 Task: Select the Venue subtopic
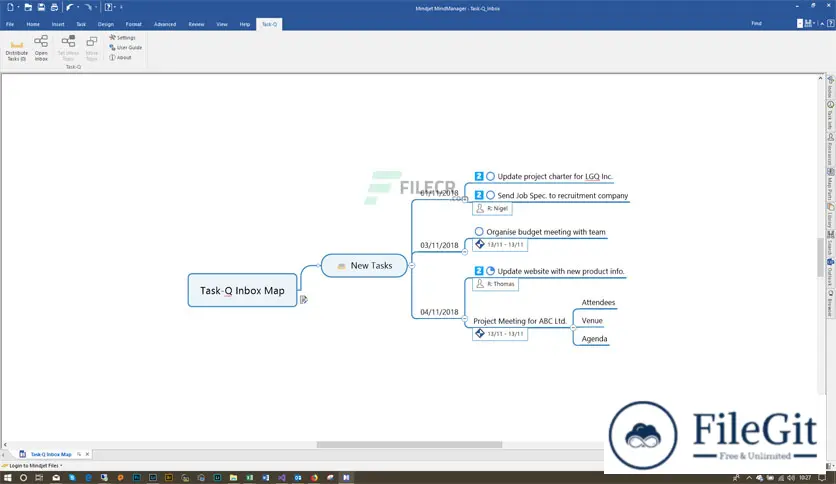[x=592, y=320]
